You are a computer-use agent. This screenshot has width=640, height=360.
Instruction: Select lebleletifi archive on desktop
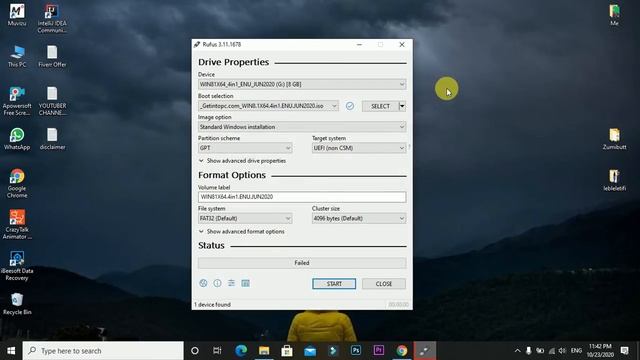(614, 180)
